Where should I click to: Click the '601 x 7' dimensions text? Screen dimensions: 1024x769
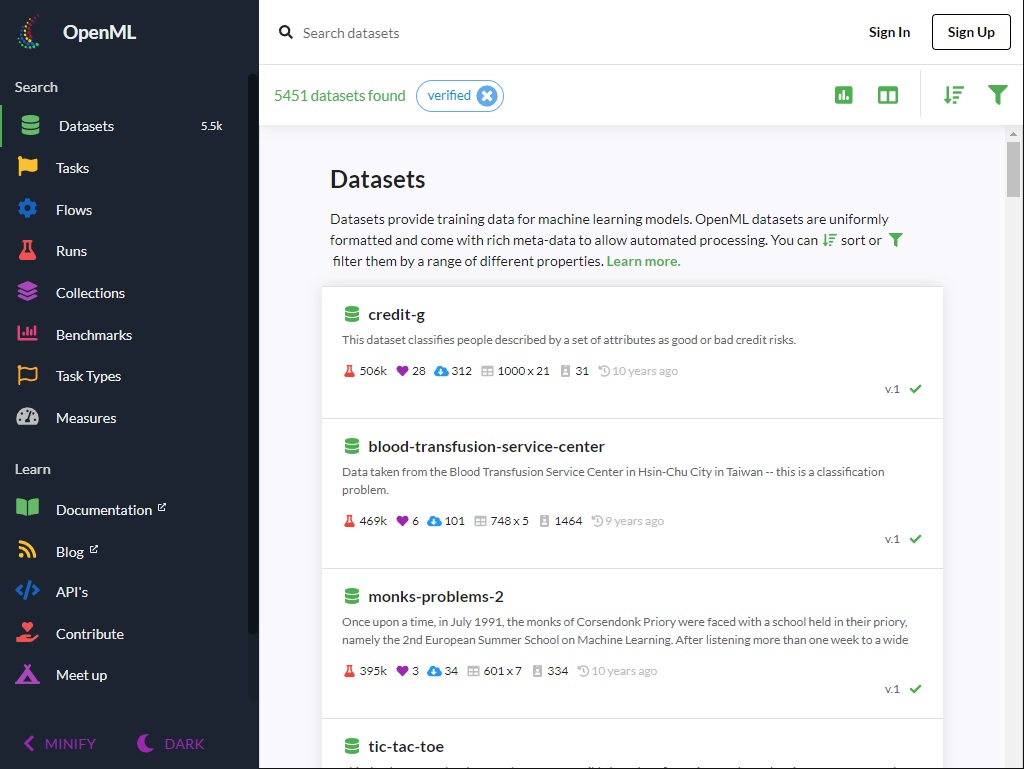pyautogui.click(x=502, y=670)
